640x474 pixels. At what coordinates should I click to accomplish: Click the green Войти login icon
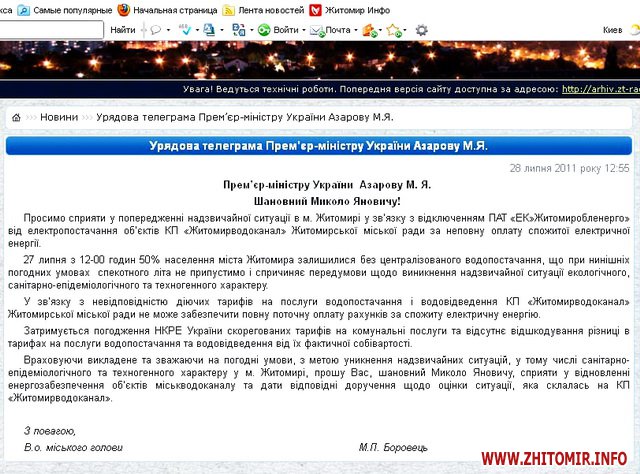(x=264, y=30)
